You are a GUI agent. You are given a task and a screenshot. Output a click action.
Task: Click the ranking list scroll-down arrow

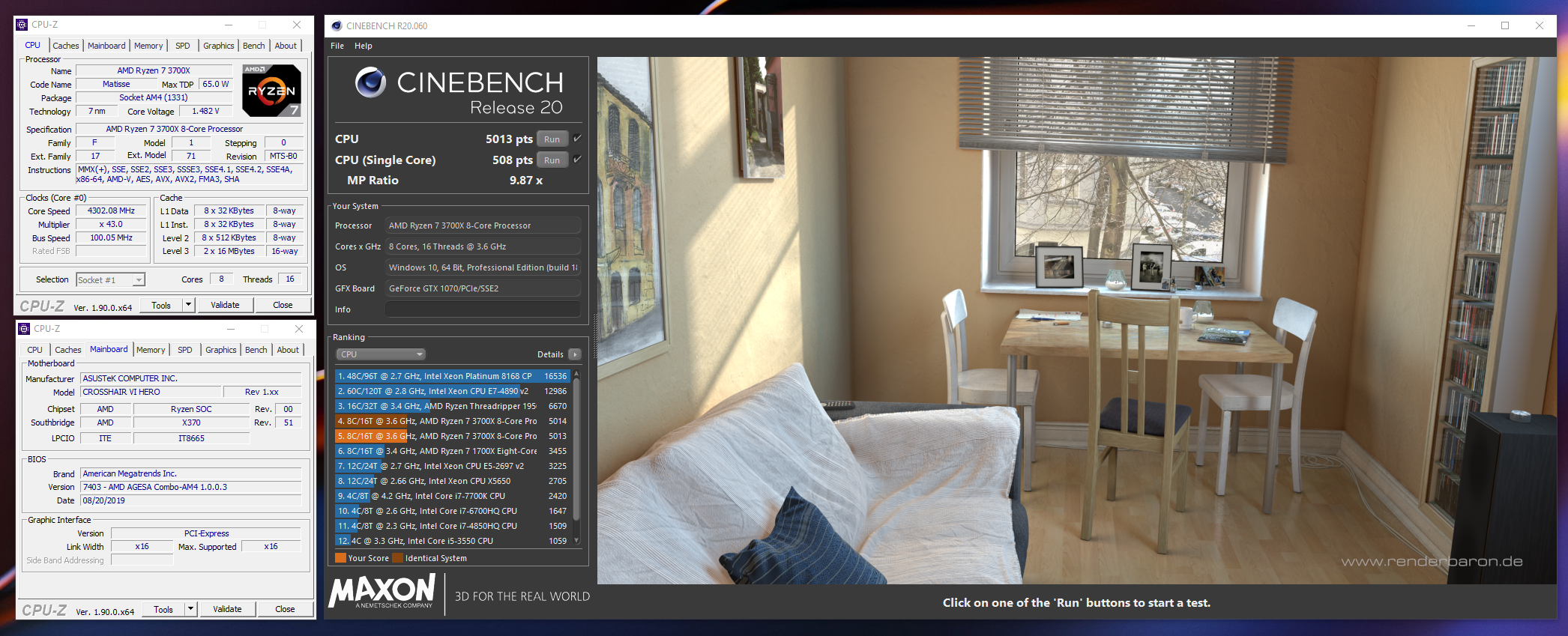coord(576,540)
